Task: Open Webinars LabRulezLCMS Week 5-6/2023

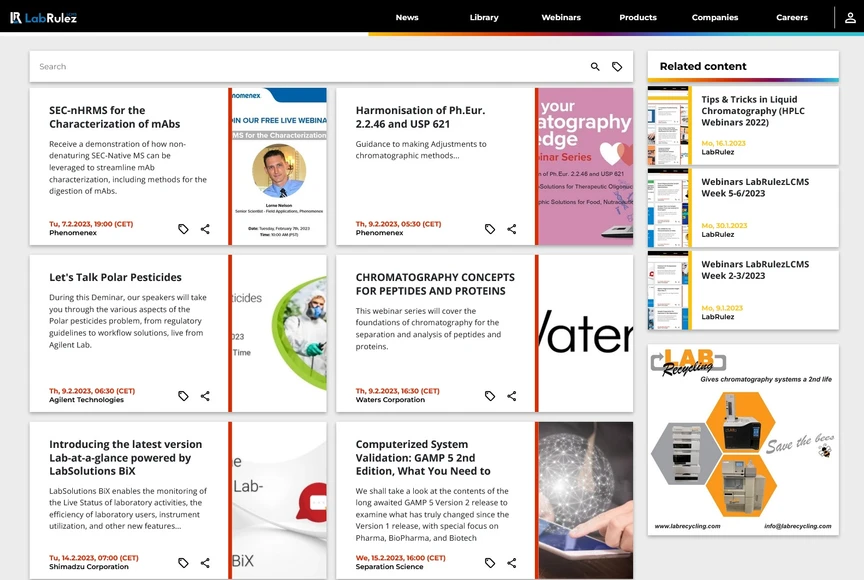Action: pos(755,188)
